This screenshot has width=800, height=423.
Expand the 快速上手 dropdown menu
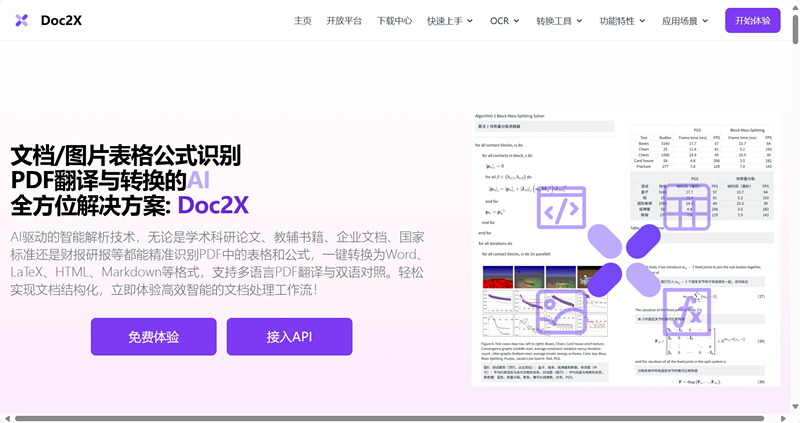[450, 21]
